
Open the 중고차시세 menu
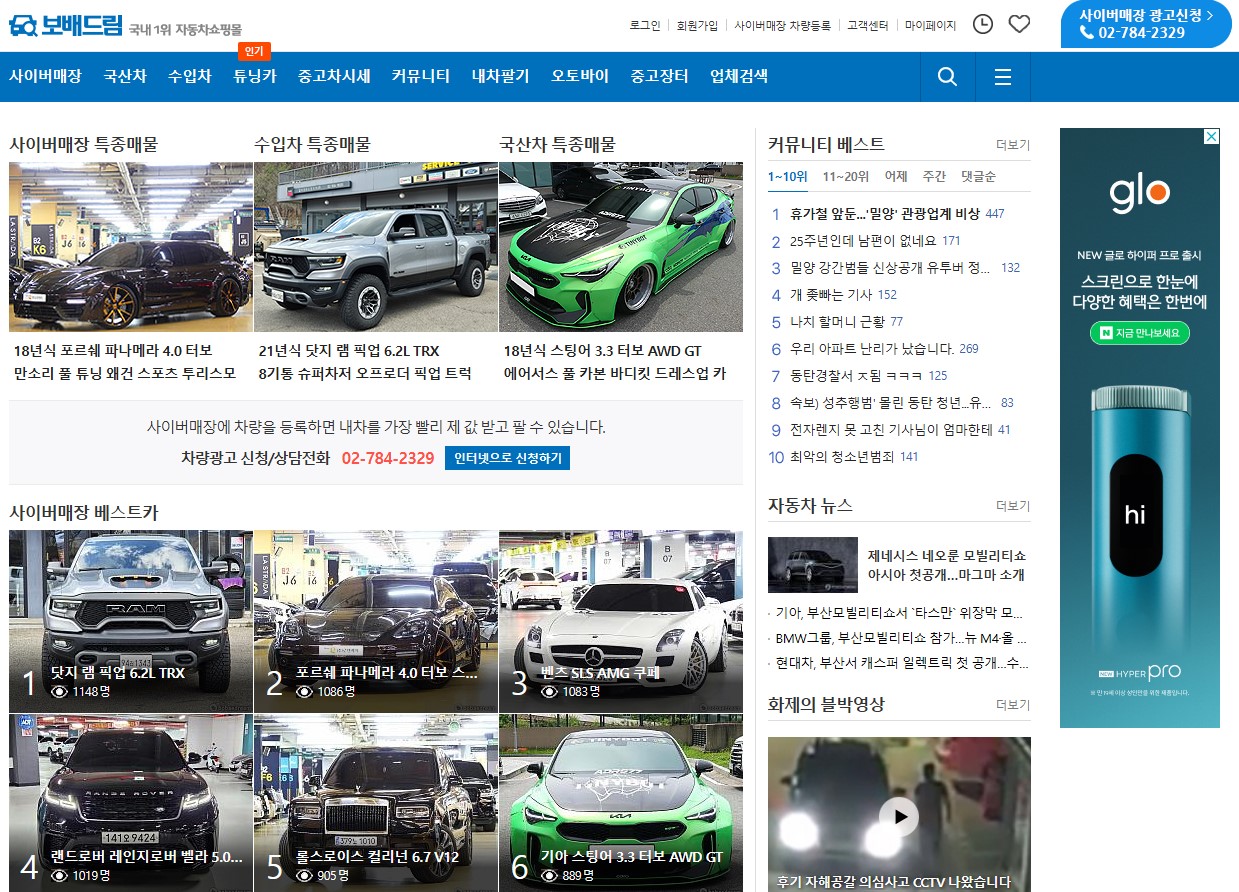334,76
